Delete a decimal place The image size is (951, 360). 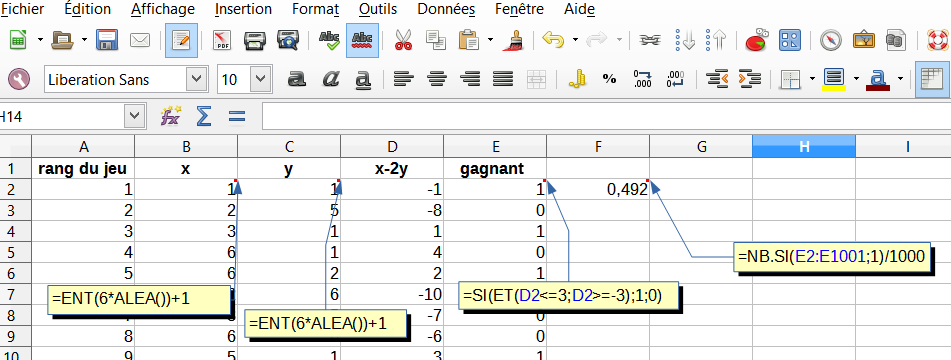coord(675,79)
